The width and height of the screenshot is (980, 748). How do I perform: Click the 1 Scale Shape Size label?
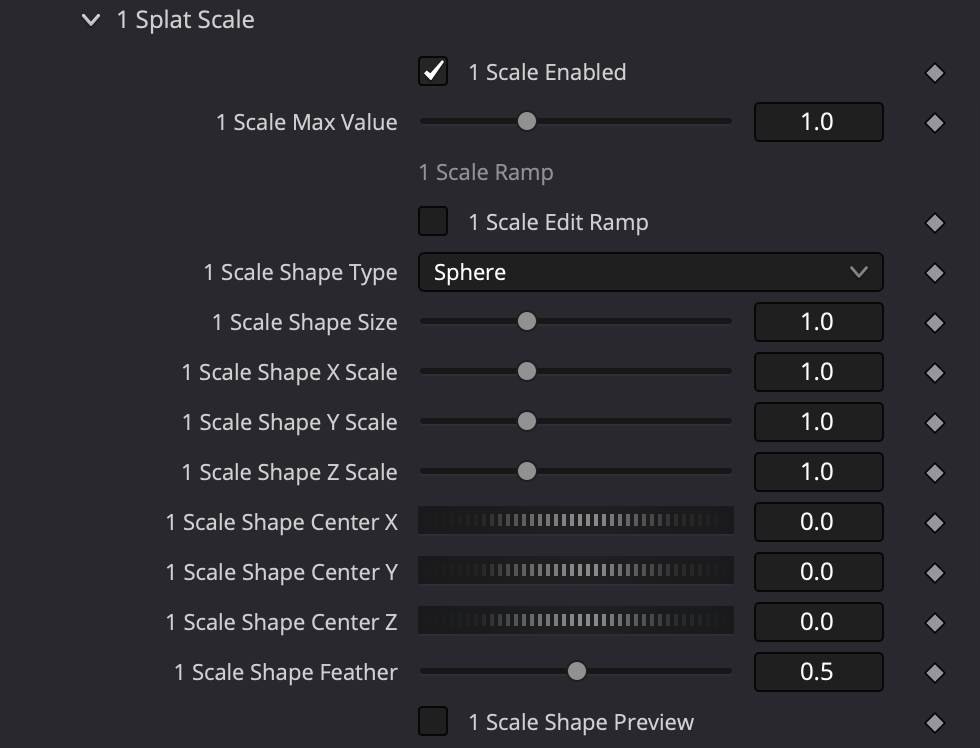click(x=305, y=323)
